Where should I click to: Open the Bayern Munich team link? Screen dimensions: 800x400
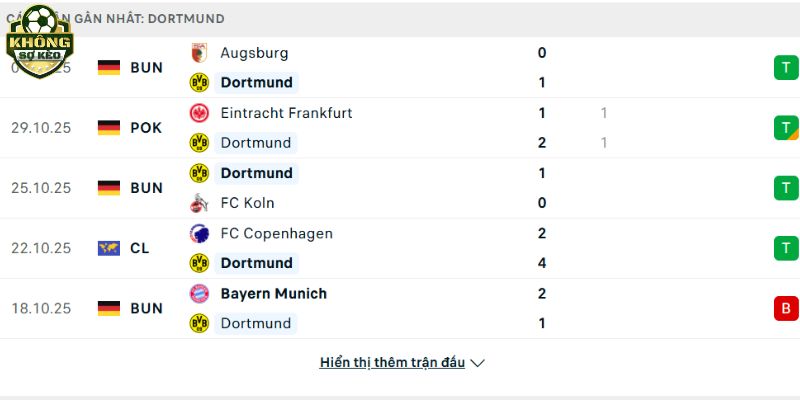[273, 293]
